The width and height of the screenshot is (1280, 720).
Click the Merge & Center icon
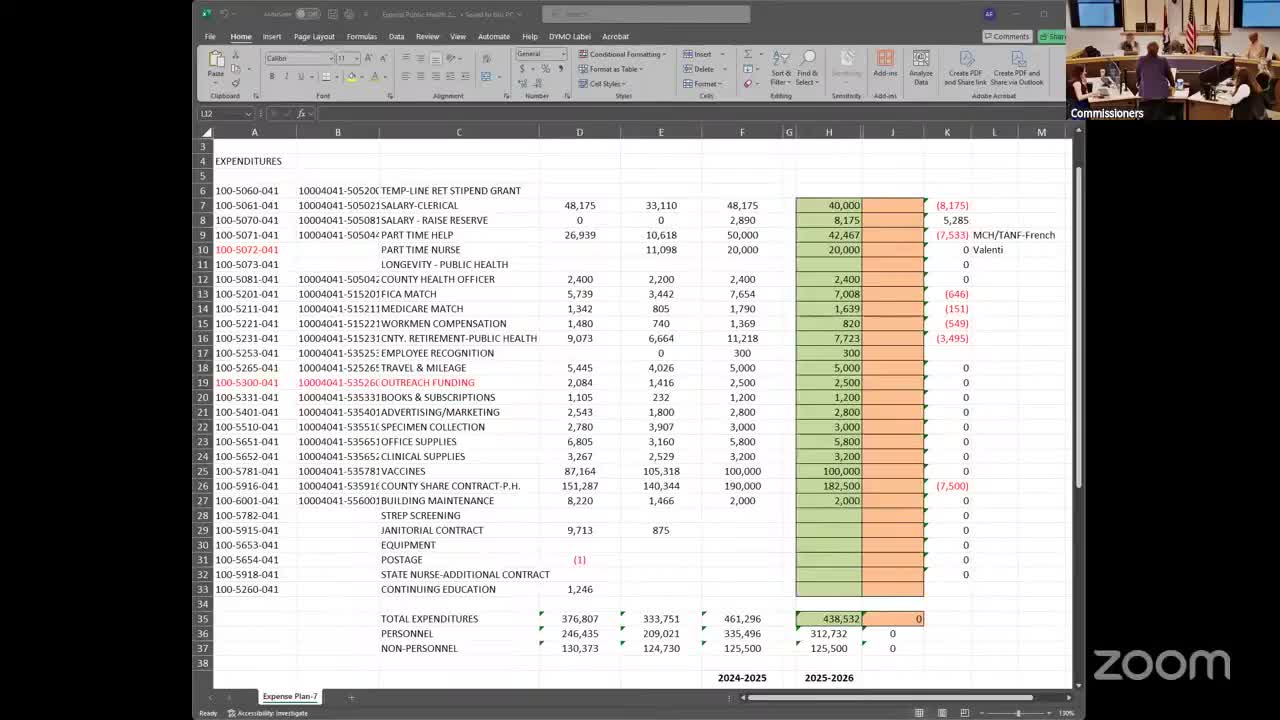[x=486, y=76]
